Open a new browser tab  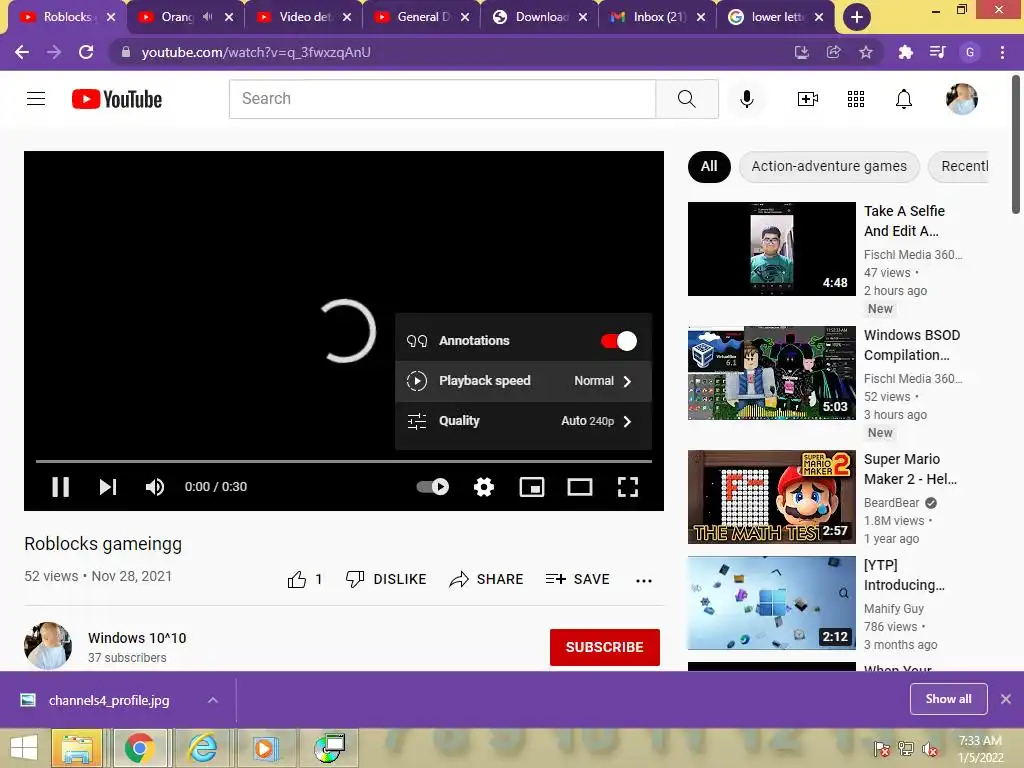pyautogui.click(x=857, y=17)
